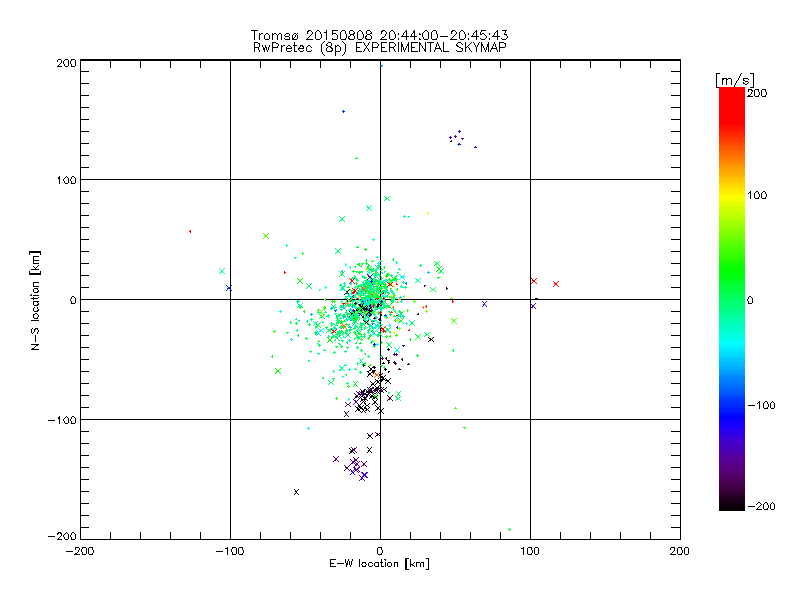
Task: Pick the red top section of the colorbar
Action: pyautogui.click(x=732, y=107)
